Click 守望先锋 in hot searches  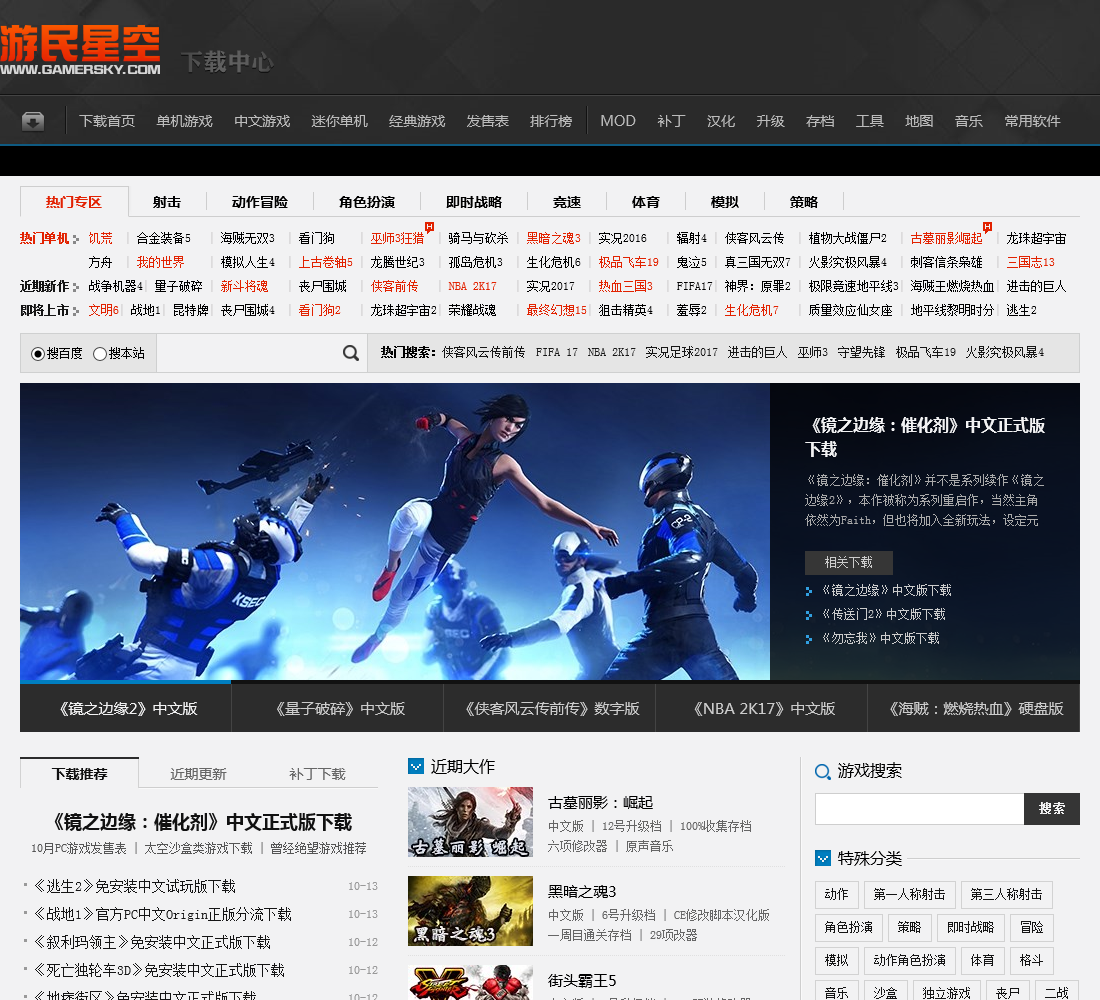click(861, 352)
